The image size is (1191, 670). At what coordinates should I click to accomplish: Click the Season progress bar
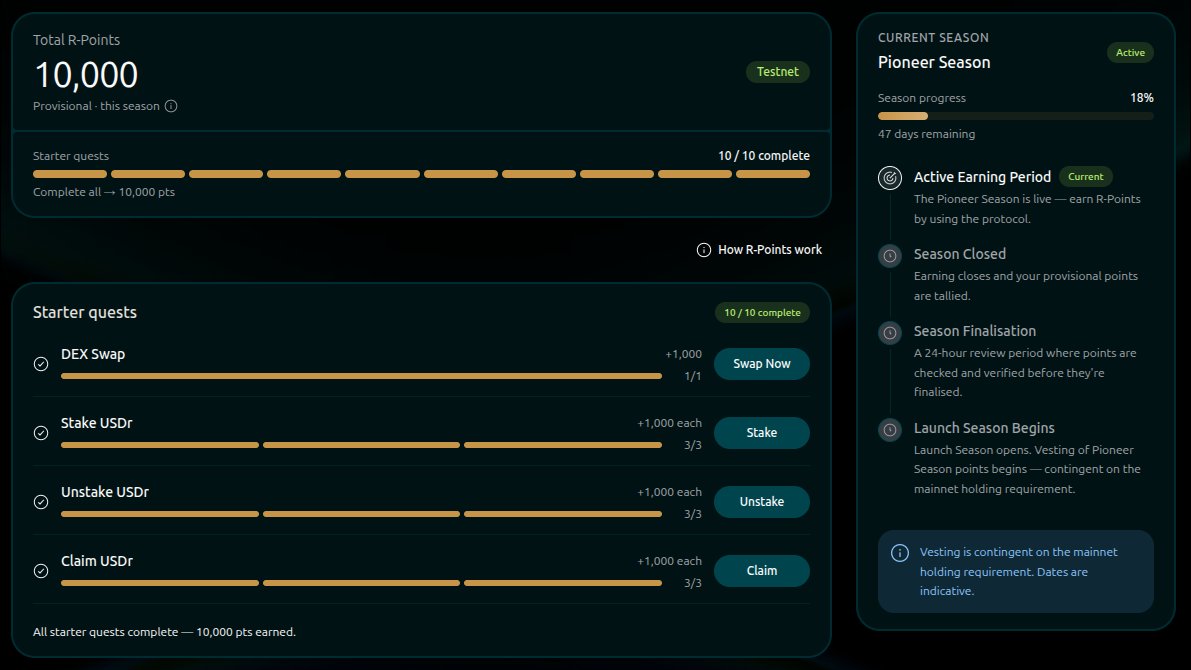[x=1016, y=116]
